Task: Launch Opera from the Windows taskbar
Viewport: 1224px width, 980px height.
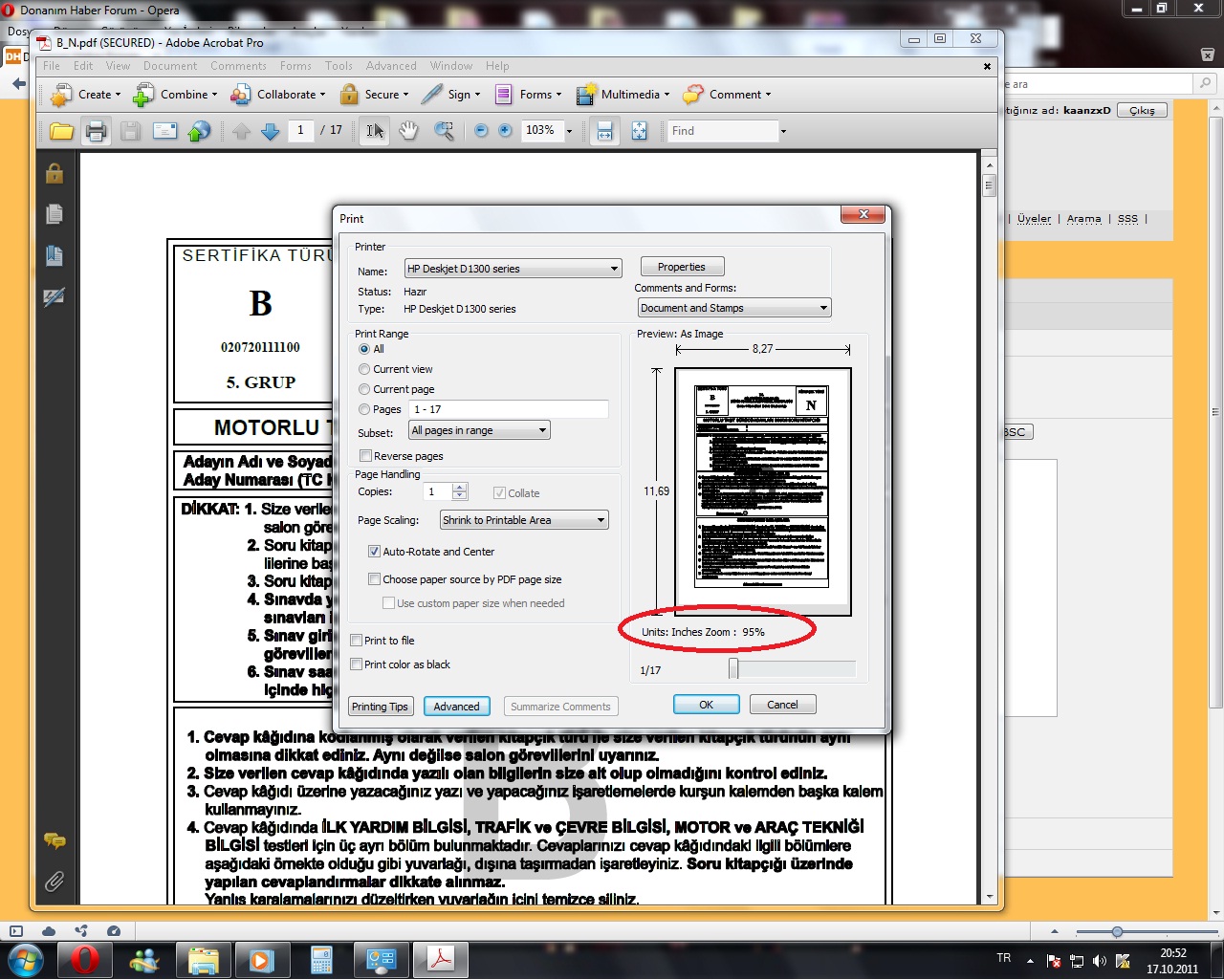Action: point(84,959)
